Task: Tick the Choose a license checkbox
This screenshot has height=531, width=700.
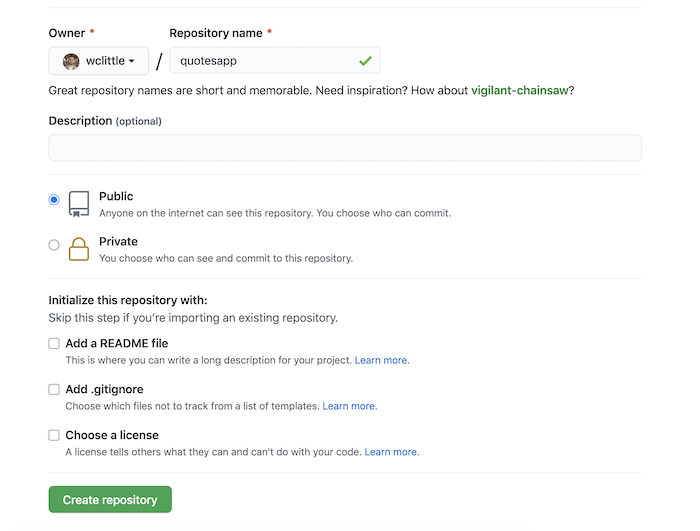Action: (54, 436)
